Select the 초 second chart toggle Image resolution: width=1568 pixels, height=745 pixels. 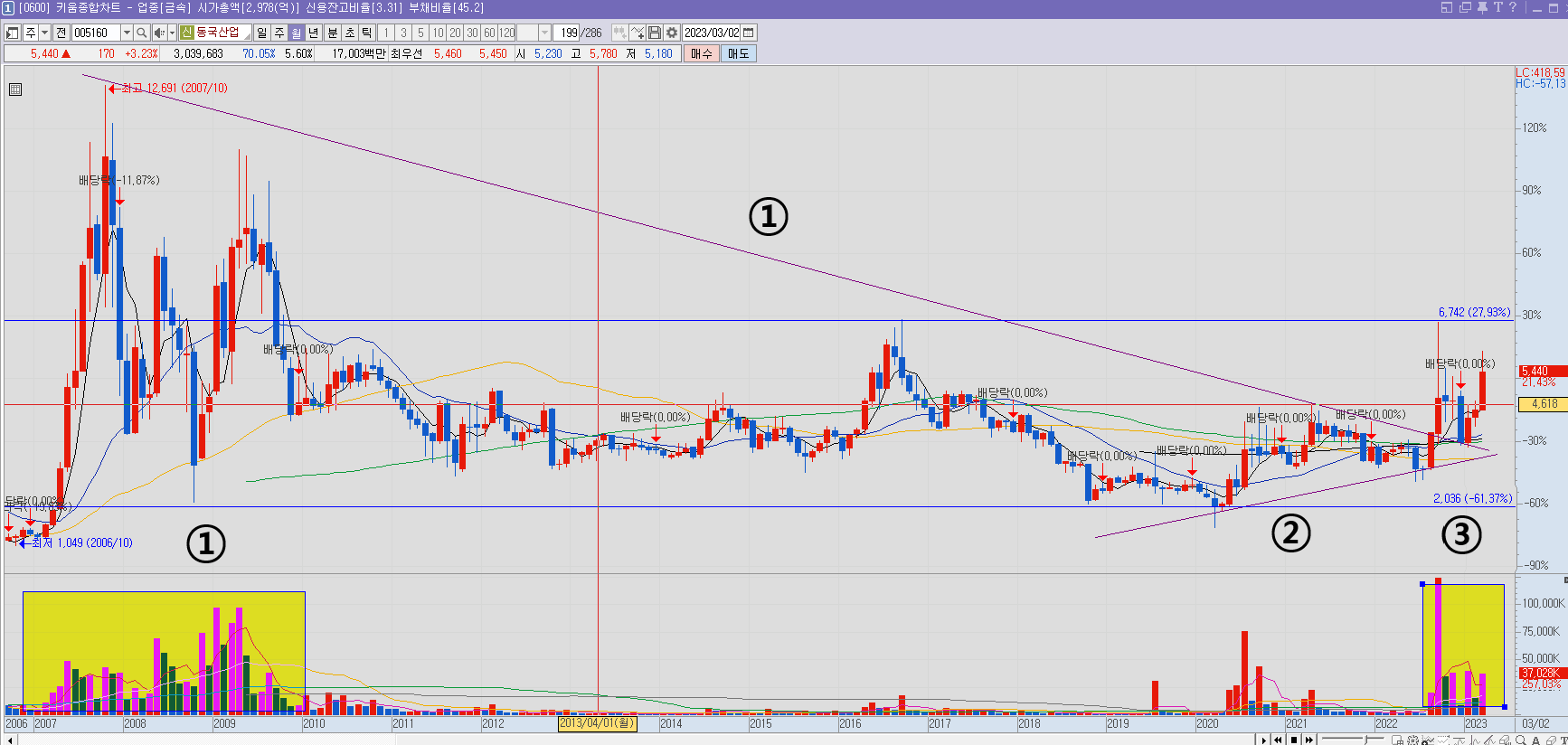[349, 33]
